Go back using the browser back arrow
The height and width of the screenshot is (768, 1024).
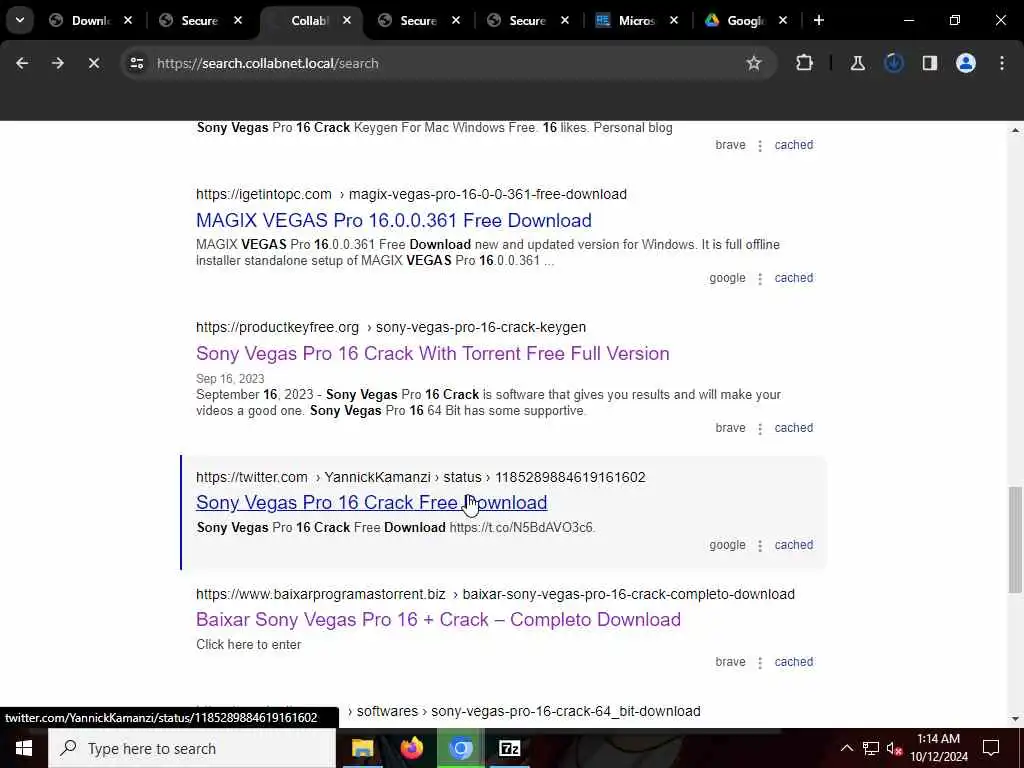pyautogui.click(x=22, y=63)
